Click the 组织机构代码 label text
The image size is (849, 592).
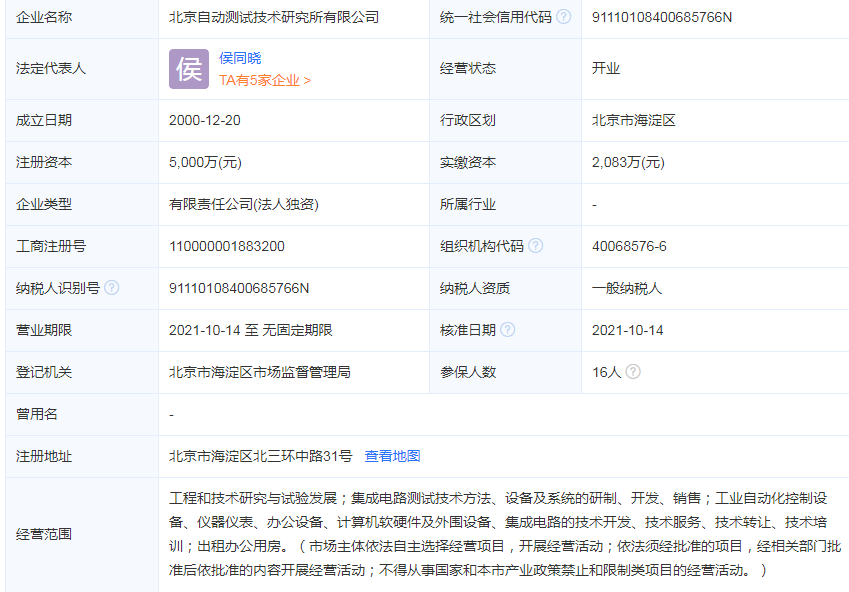pyautogui.click(x=481, y=246)
